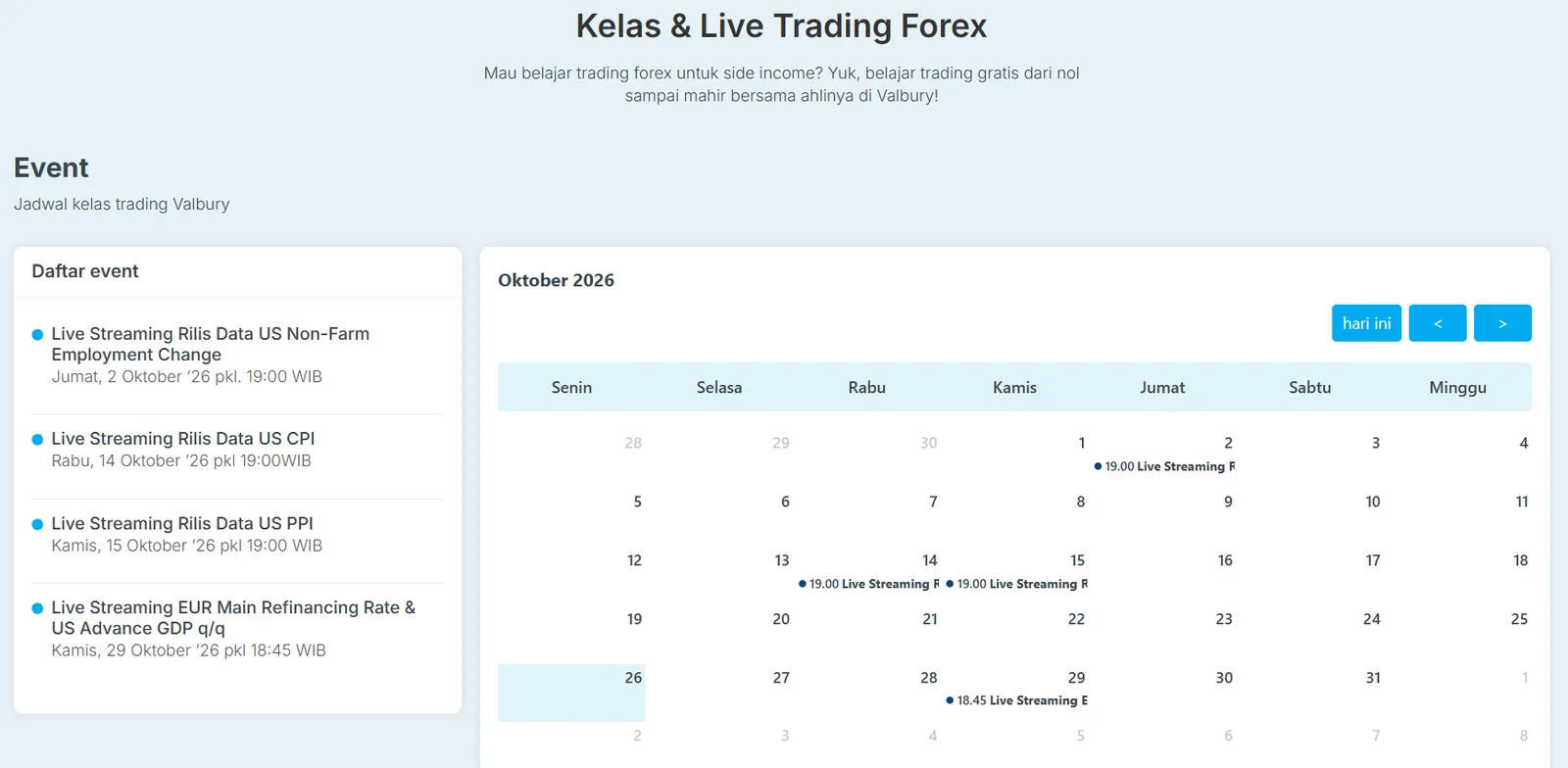The width and height of the screenshot is (1568, 768).
Task: Click 'Kamis, 29 Oktober '26 pkl 18:45 WIB'
Action: (189, 650)
